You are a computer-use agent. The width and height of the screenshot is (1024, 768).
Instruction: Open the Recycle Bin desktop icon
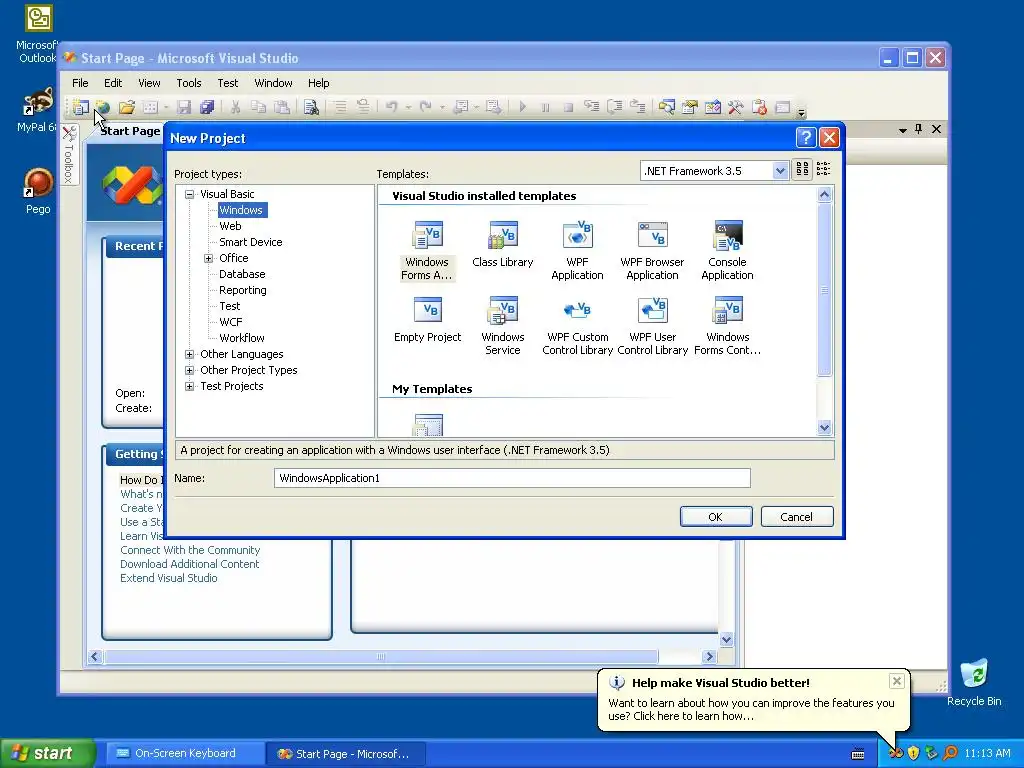pyautogui.click(x=974, y=682)
